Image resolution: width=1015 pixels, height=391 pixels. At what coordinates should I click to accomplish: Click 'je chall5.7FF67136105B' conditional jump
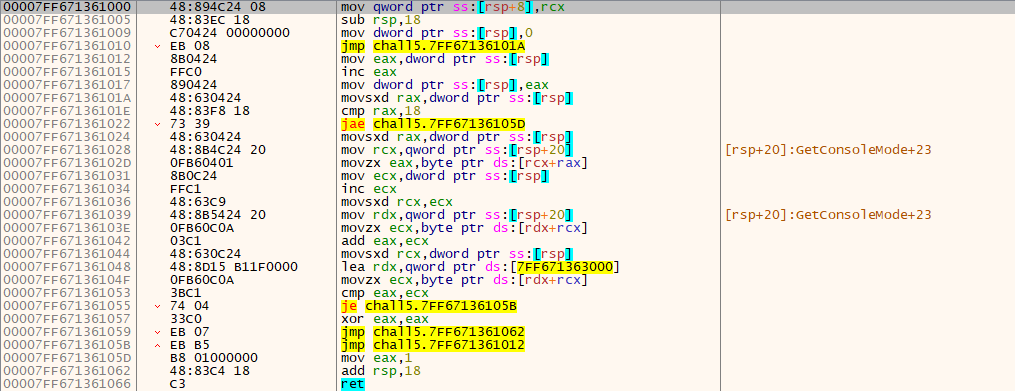pos(430,305)
